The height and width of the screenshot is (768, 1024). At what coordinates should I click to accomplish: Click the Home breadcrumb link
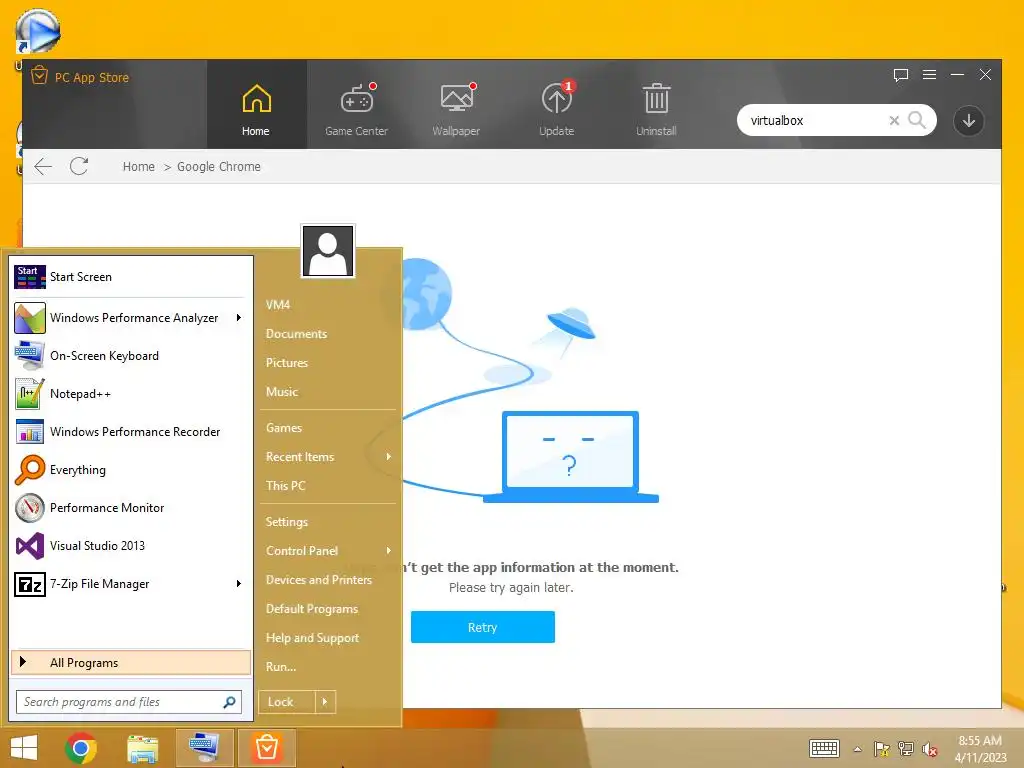click(138, 167)
